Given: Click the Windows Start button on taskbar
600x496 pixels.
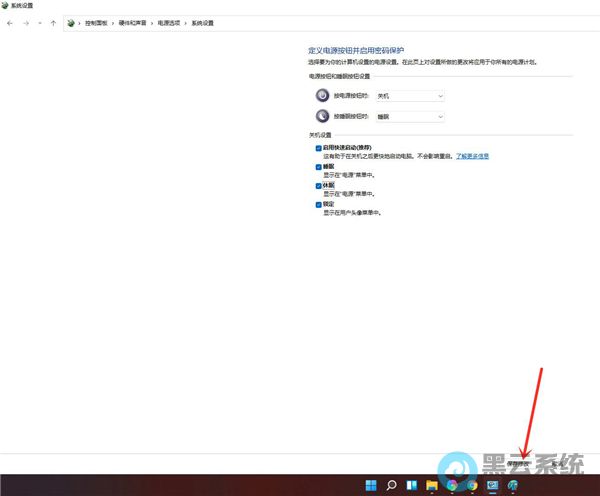Looking at the screenshot, I should pyautogui.click(x=371, y=486).
